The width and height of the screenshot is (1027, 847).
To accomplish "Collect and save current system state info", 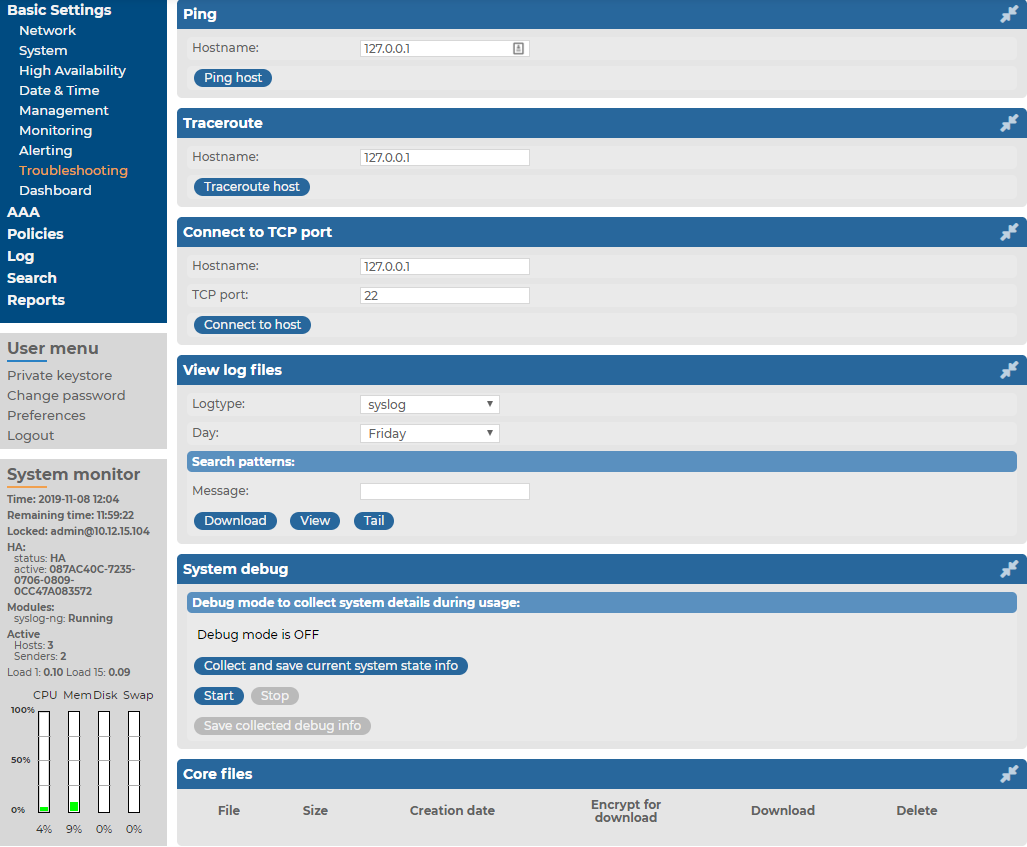I will (331, 666).
